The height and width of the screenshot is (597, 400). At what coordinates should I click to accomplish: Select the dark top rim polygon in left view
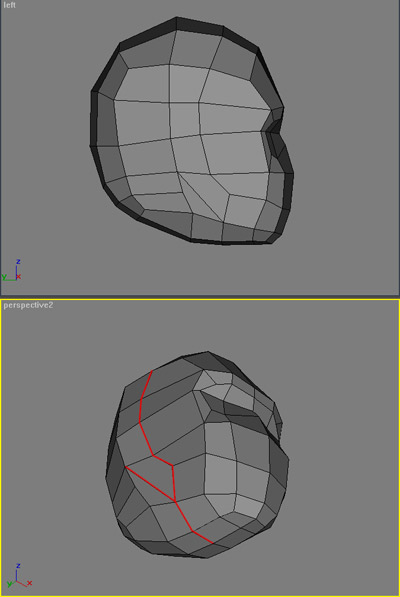tap(199, 25)
